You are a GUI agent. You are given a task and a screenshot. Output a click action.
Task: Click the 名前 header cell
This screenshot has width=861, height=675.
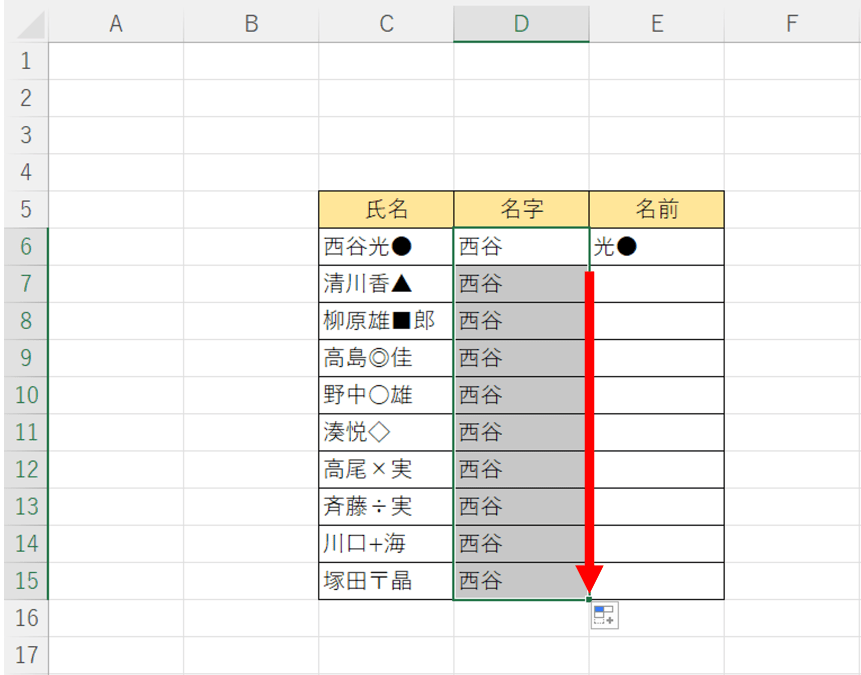[657, 209]
